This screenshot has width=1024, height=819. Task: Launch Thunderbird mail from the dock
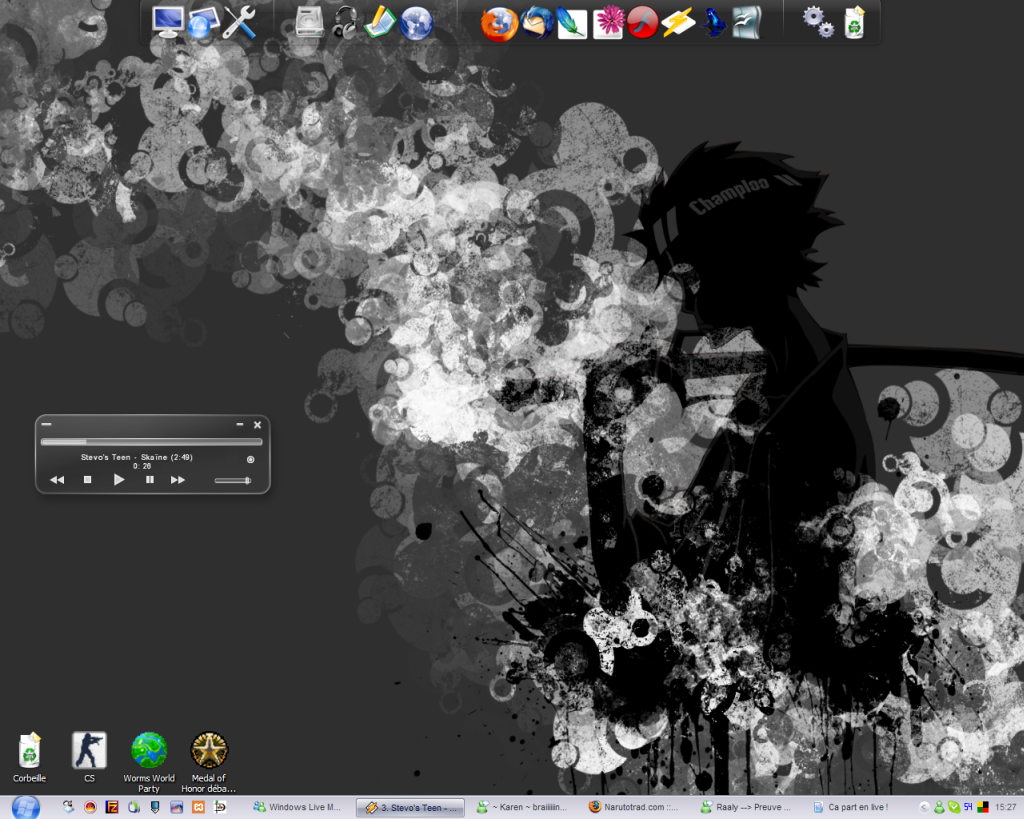click(537, 23)
